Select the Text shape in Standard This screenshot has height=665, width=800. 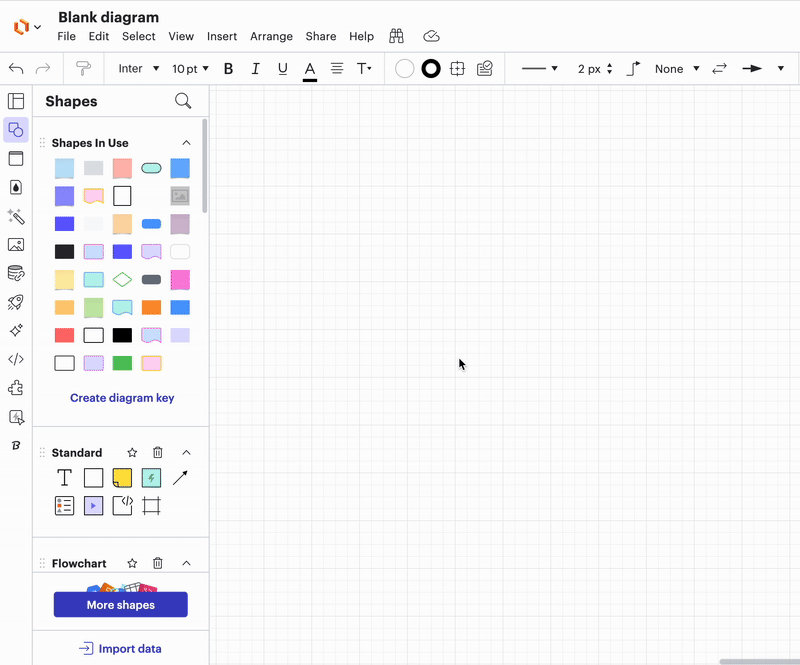click(64, 478)
